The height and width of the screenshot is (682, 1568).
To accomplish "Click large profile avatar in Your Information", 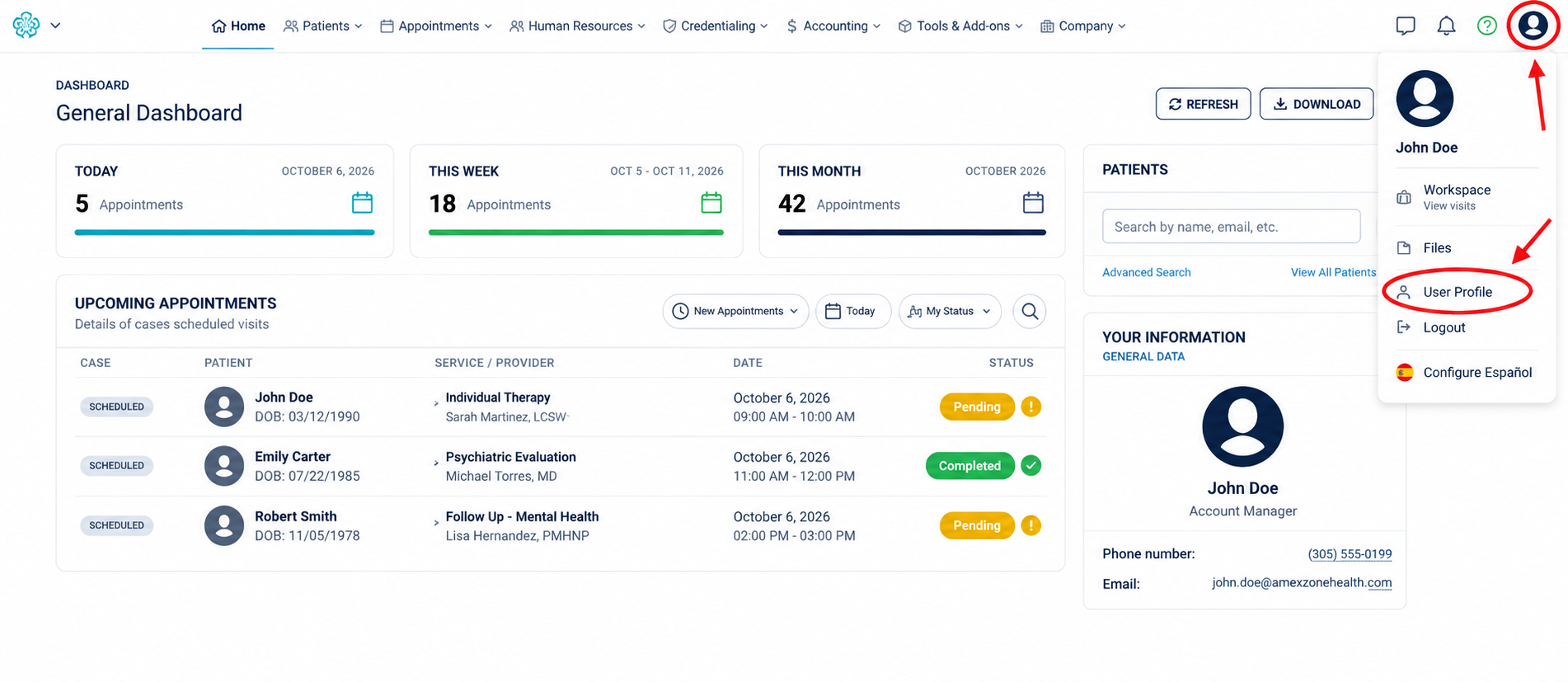I will (1242, 426).
